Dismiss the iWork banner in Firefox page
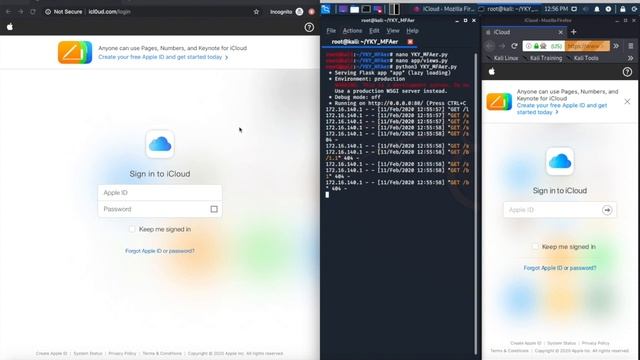 627,101
